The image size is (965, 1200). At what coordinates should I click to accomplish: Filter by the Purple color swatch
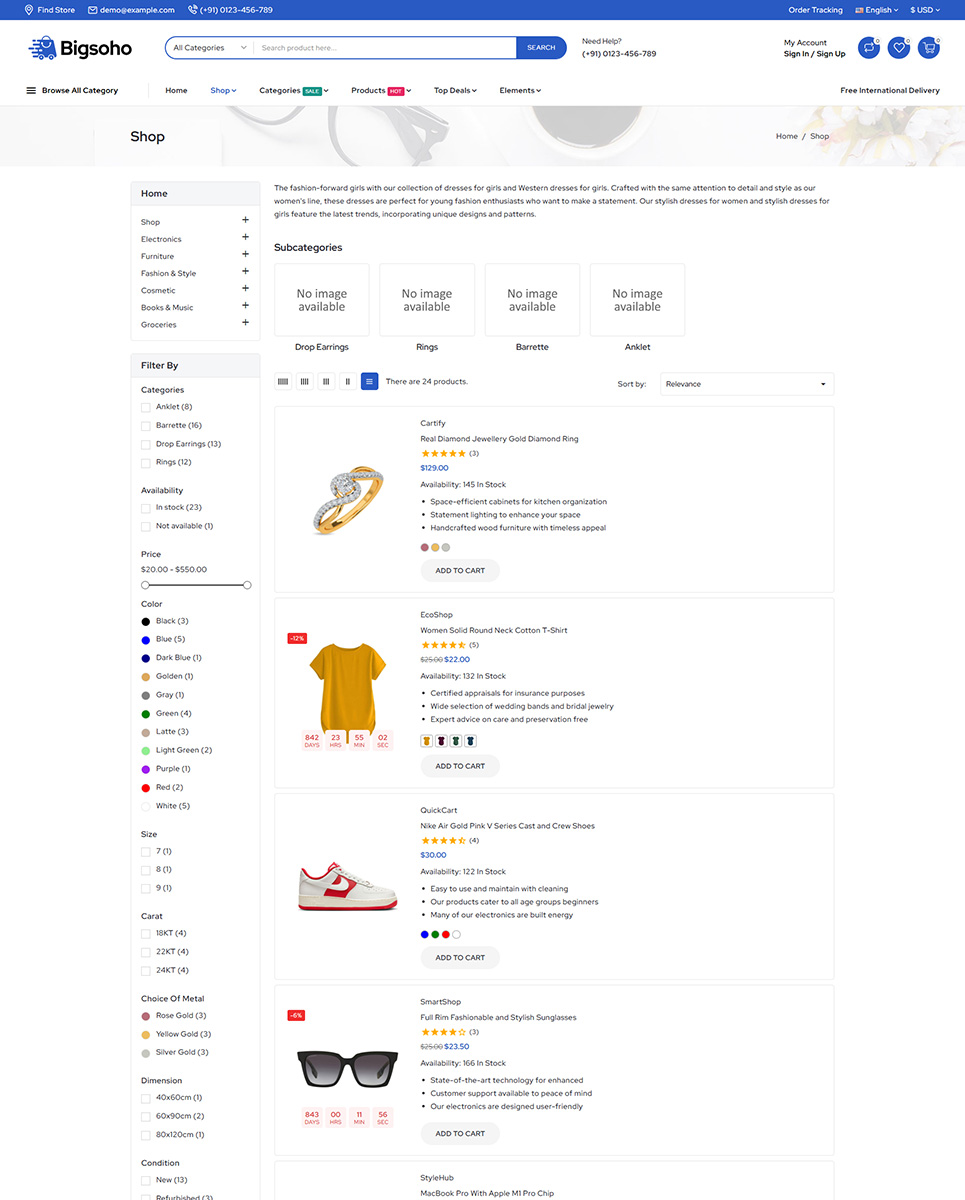(146, 769)
